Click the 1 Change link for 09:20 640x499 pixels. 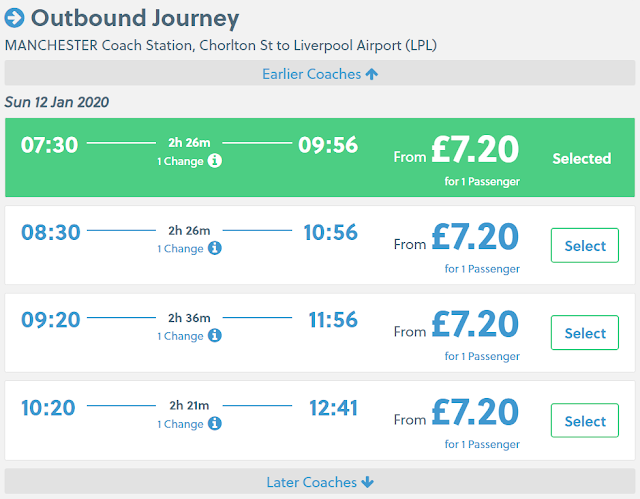point(180,336)
